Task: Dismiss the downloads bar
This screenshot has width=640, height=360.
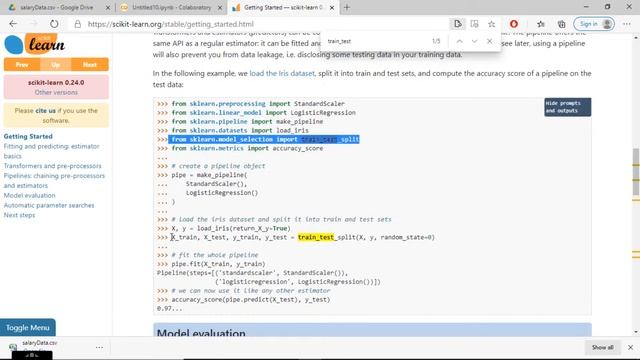Action: (631, 347)
